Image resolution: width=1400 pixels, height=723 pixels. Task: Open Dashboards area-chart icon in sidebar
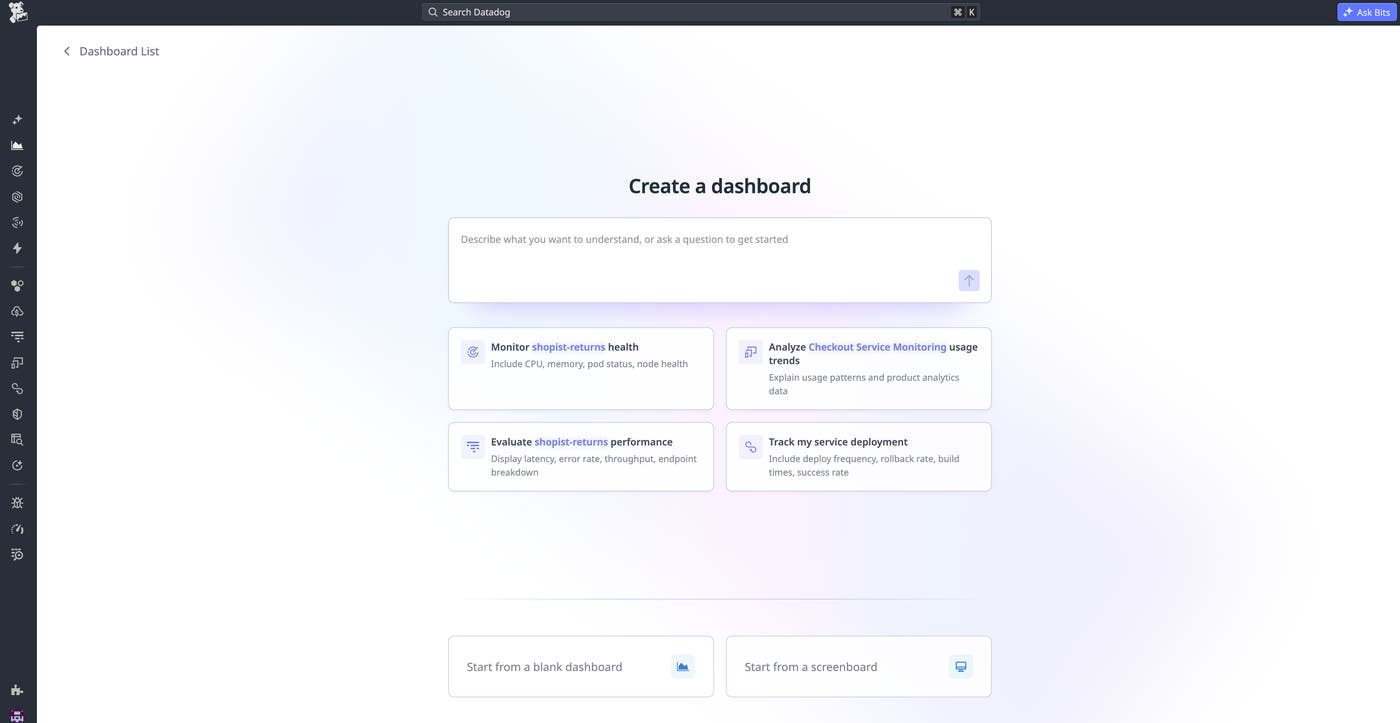coord(17,146)
